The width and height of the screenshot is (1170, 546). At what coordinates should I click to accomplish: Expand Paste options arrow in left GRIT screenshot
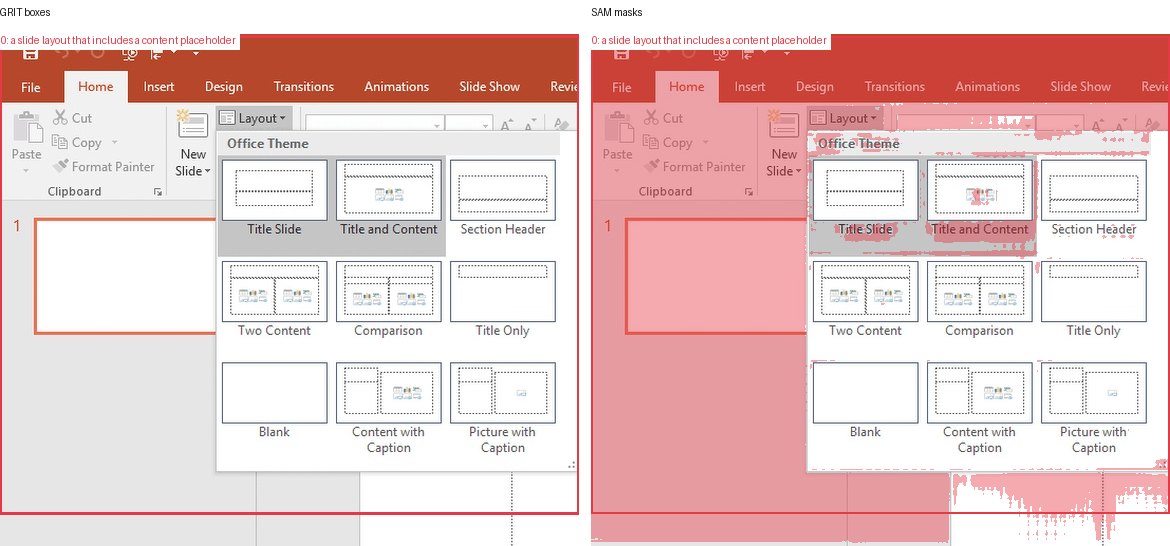tap(26, 171)
